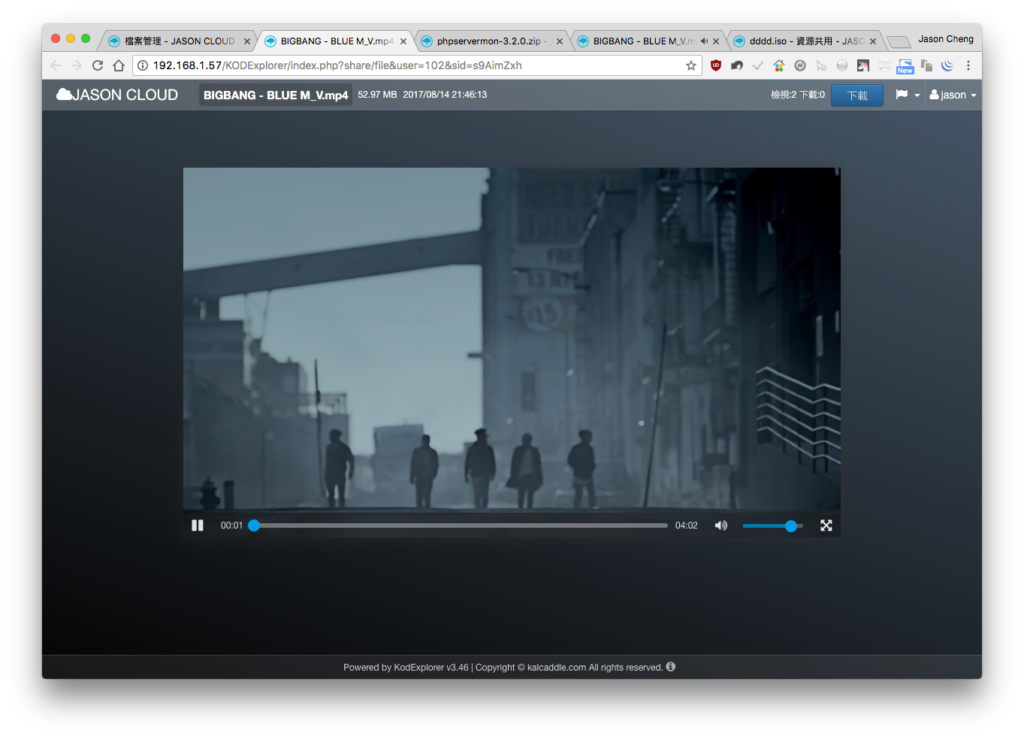Open the jason user menu
The width and height of the screenshot is (1024, 739).
coord(953,95)
